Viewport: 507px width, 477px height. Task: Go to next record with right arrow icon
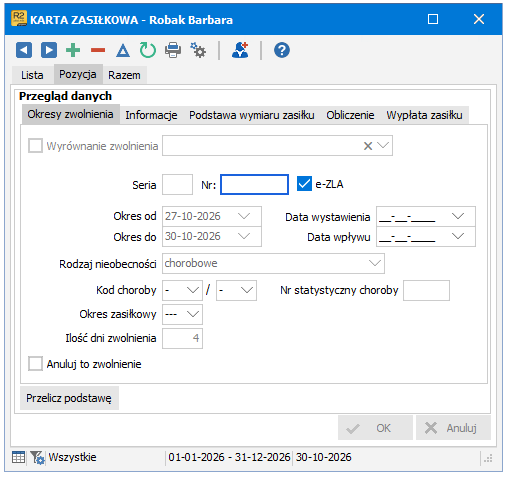(49, 50)
